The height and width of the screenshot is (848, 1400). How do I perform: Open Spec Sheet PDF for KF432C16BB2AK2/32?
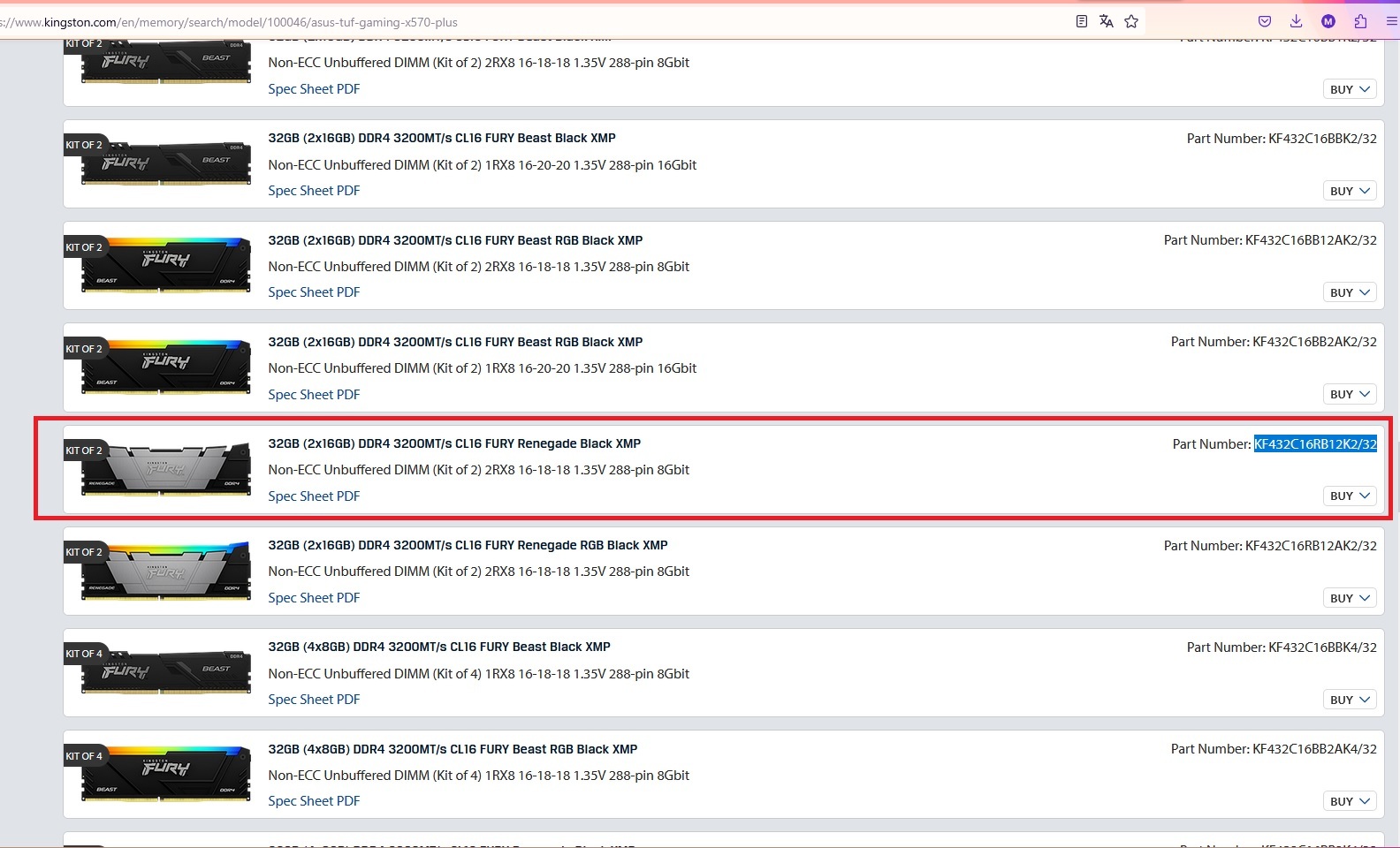coord(314,395)
